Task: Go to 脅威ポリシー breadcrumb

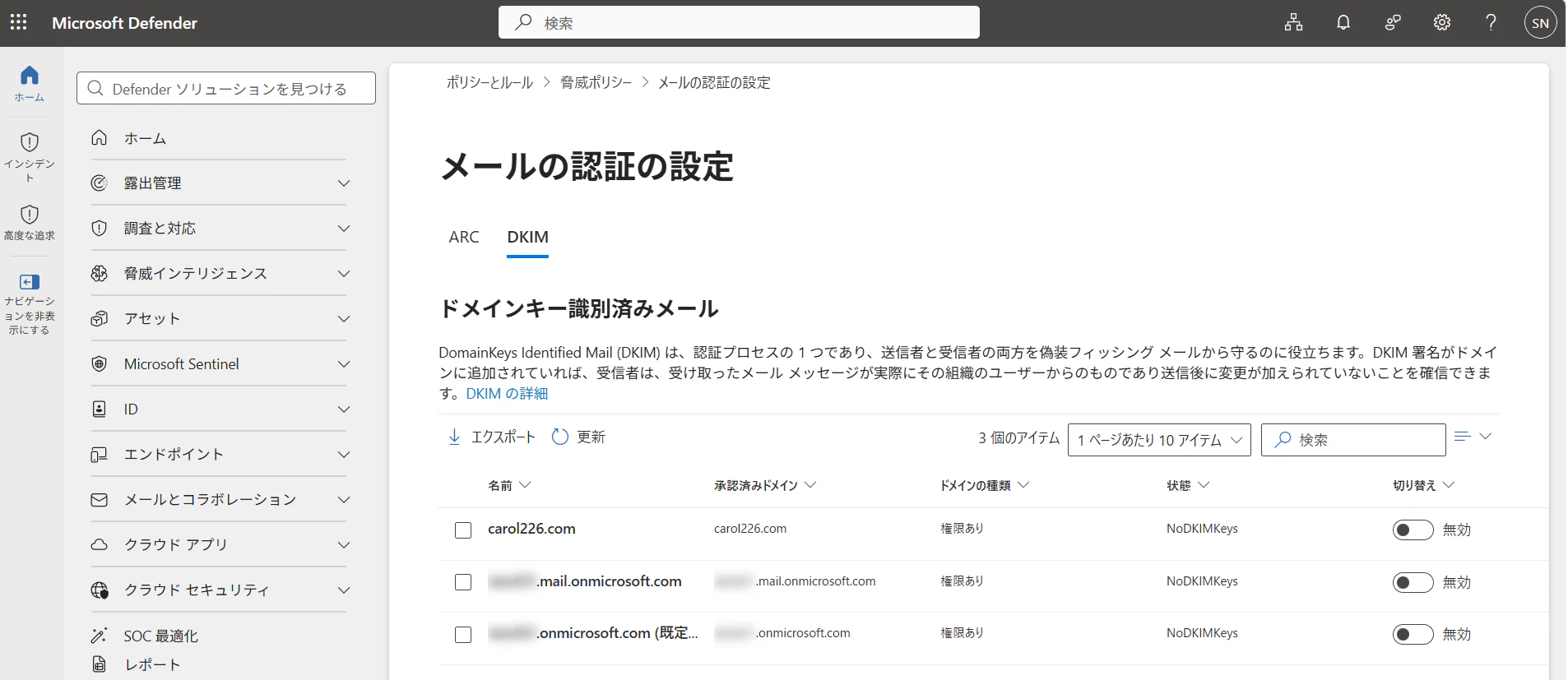Action: pos(596,83)
